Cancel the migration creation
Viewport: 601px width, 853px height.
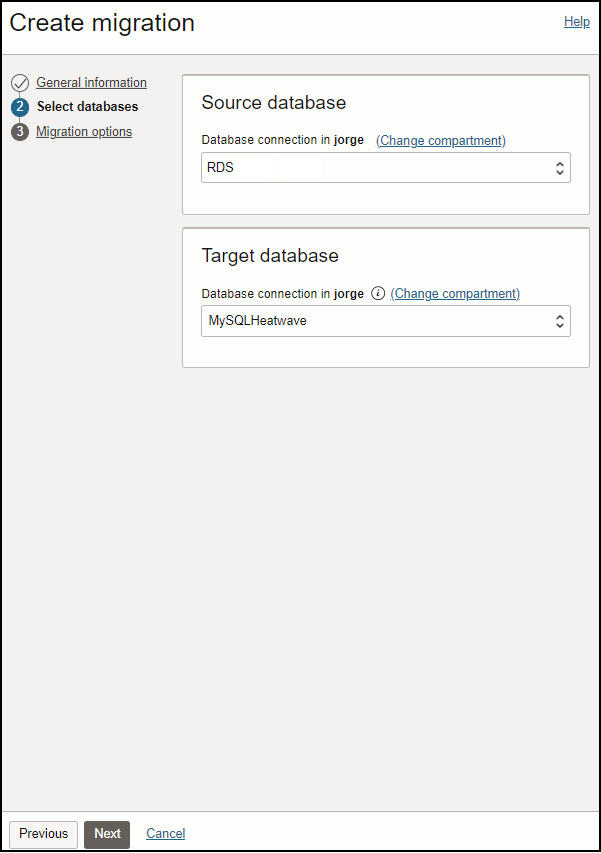pos(165,833)
